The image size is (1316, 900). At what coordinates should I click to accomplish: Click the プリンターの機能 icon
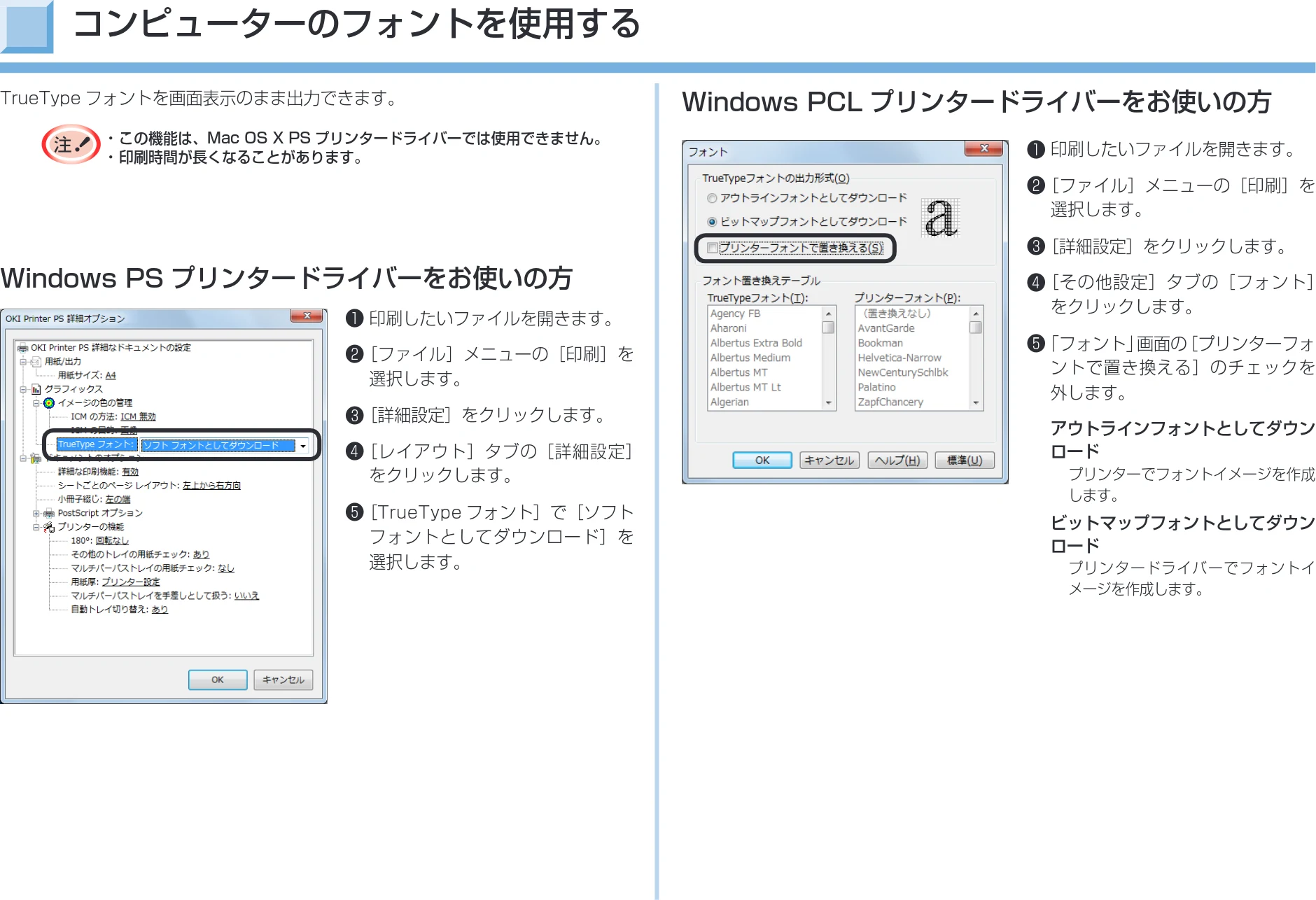coord(49,527)
